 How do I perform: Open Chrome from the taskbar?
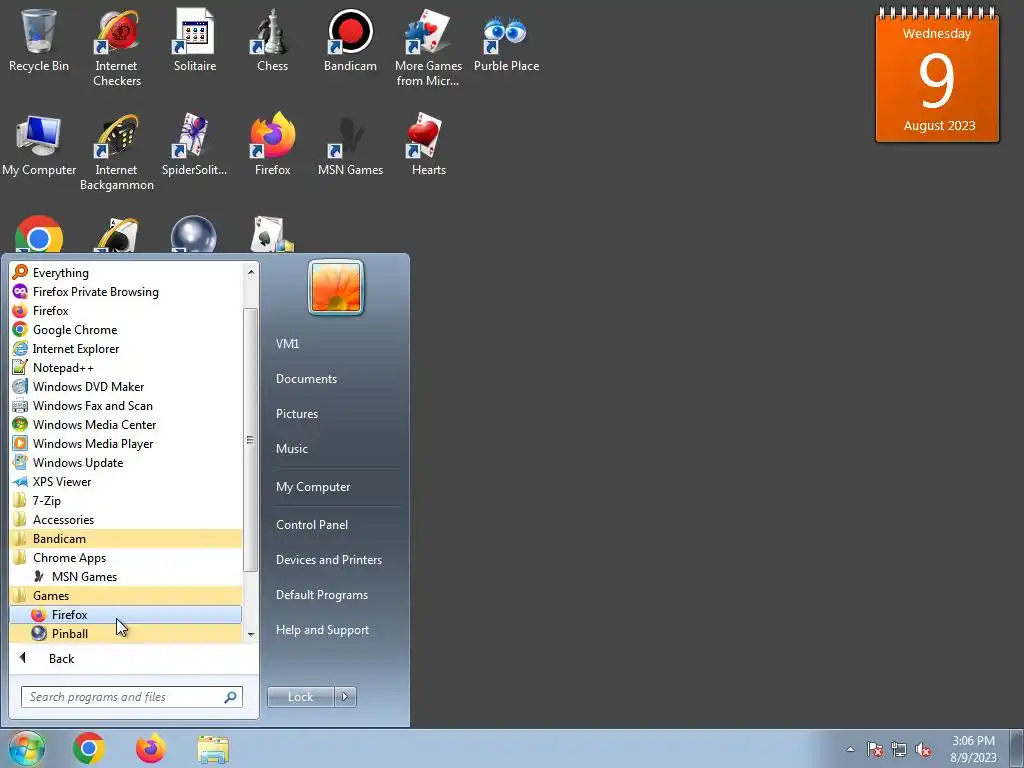point(89,748)
